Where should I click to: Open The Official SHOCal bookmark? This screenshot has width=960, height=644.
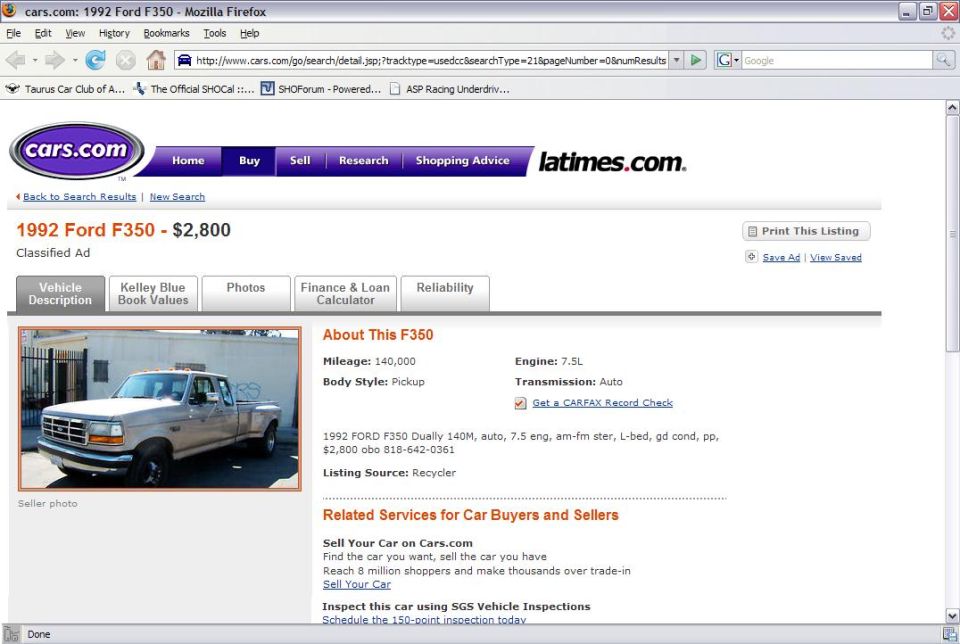point(194,89)
